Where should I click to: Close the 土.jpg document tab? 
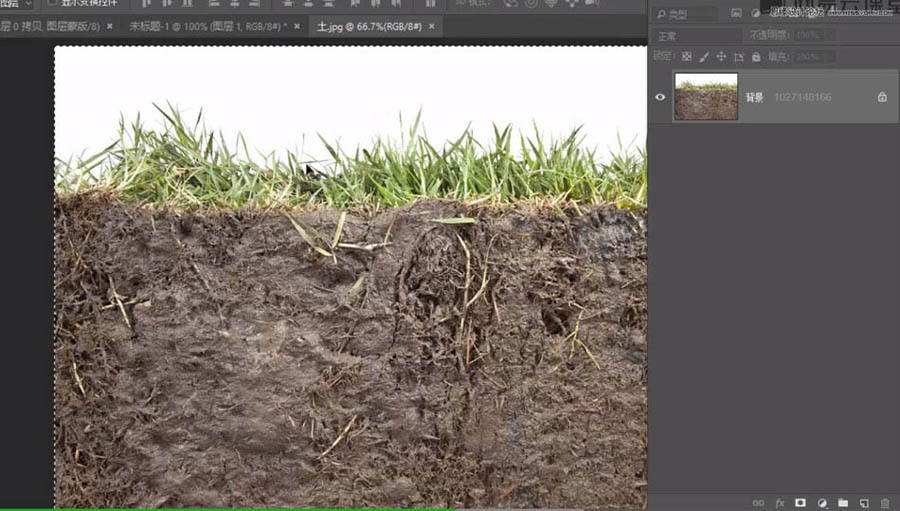[432, 27]
